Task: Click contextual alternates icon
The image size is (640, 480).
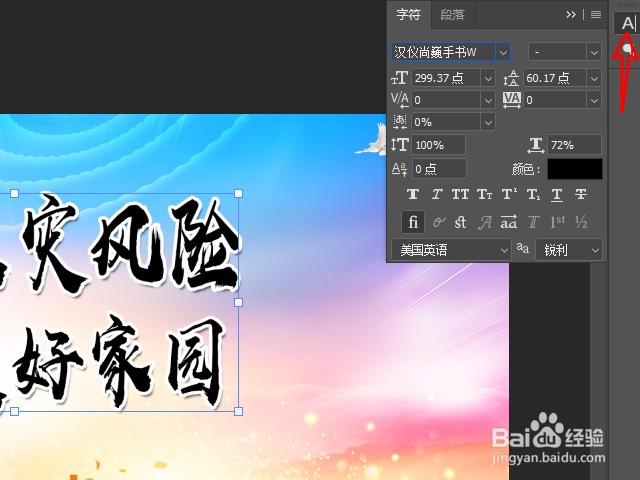Action: click(x=439, y=222)
